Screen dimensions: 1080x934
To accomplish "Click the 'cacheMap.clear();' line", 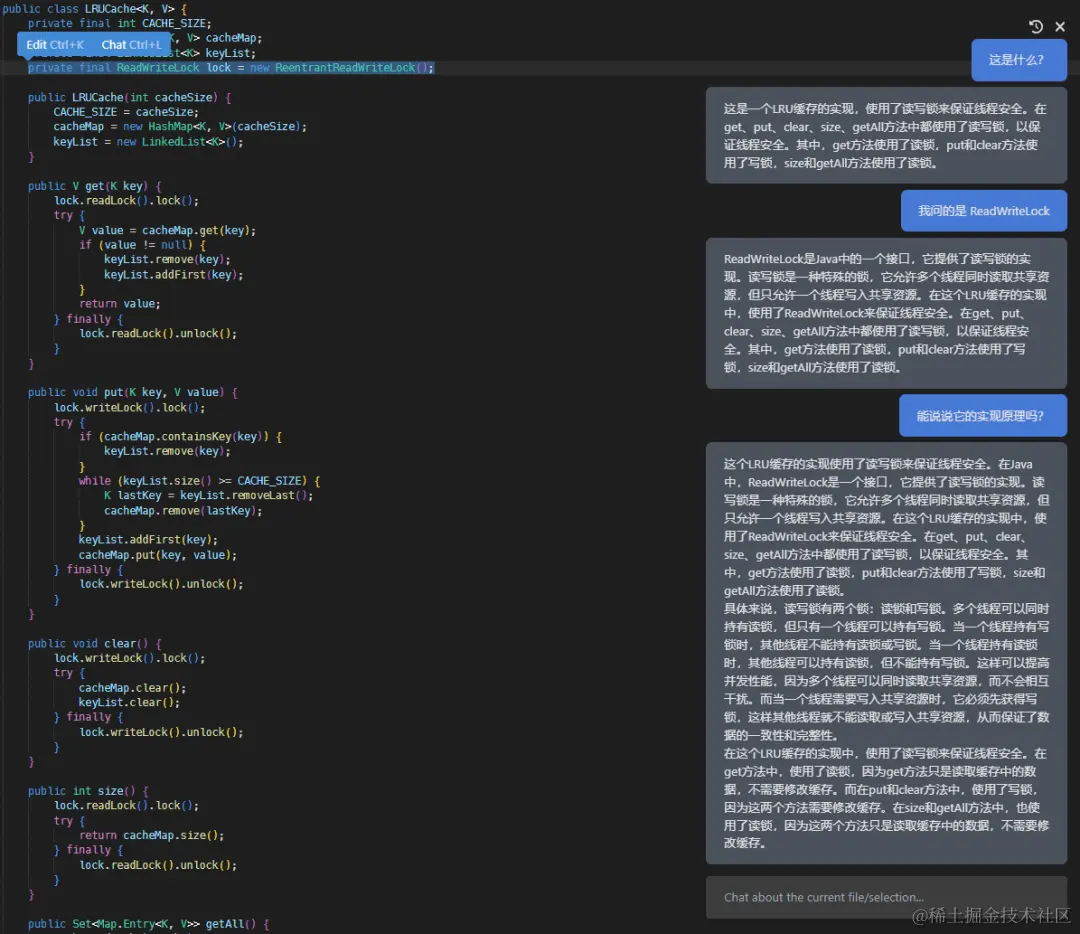I will tap(132, 687).
